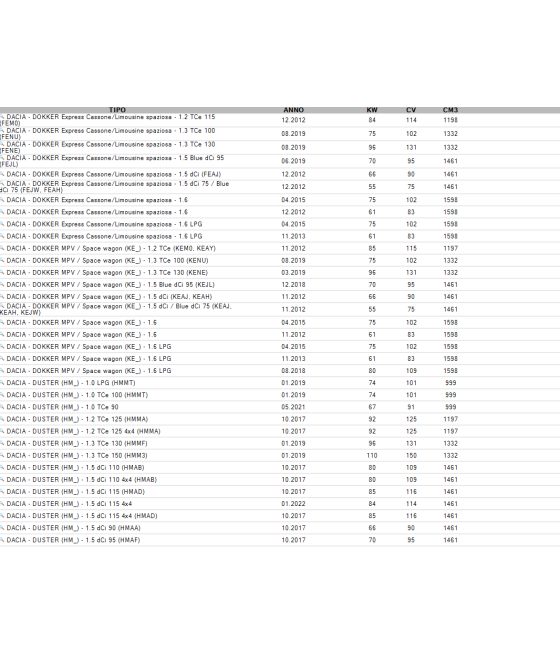The height and width of the screenshot is (655, 560).
Task: Open magnifier icon for DUSTER 1.3 TCe 150 (HMM3)
Action: [2, 455]
